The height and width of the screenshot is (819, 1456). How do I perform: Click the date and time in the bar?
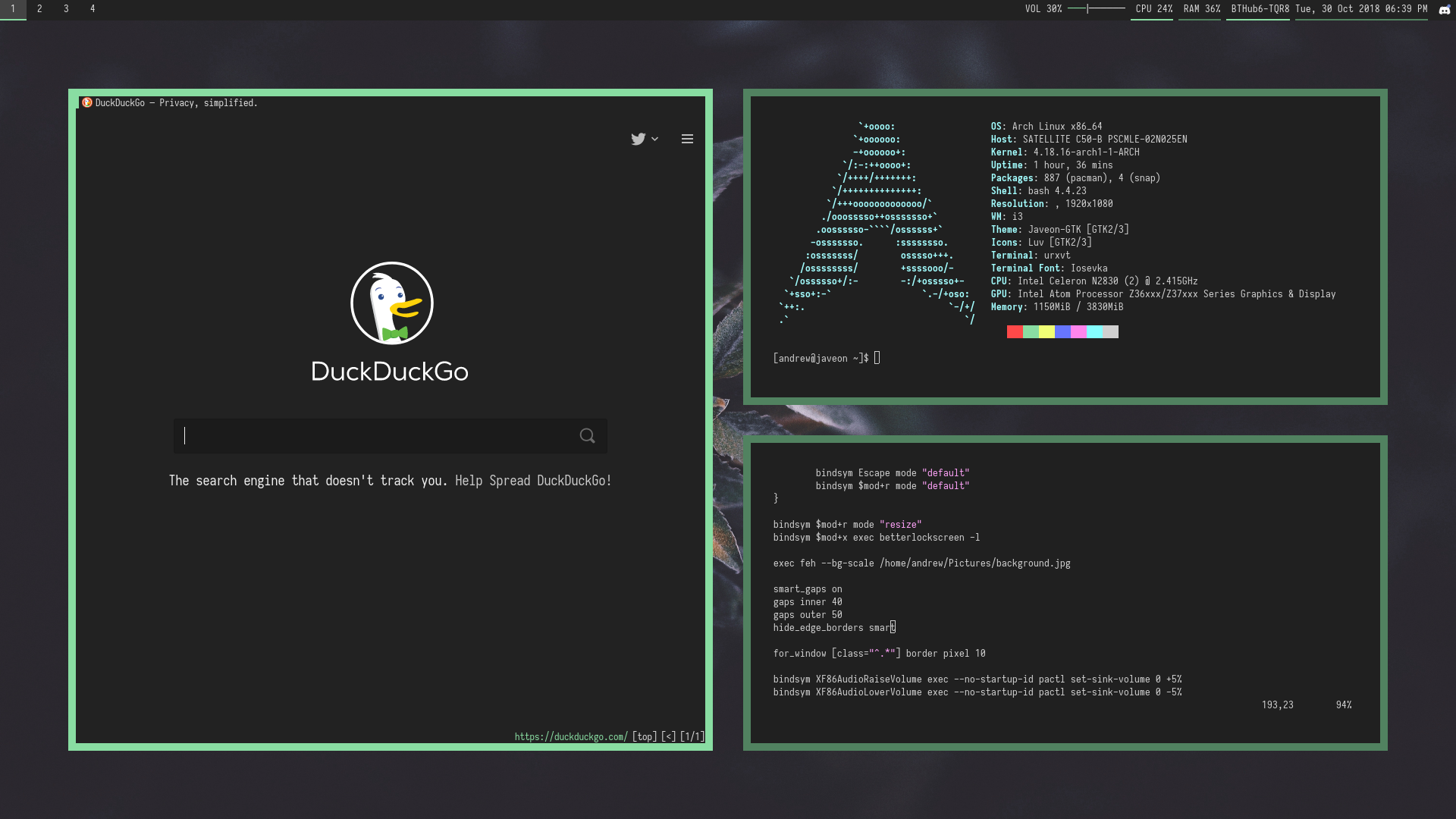tap(1361, 9)
